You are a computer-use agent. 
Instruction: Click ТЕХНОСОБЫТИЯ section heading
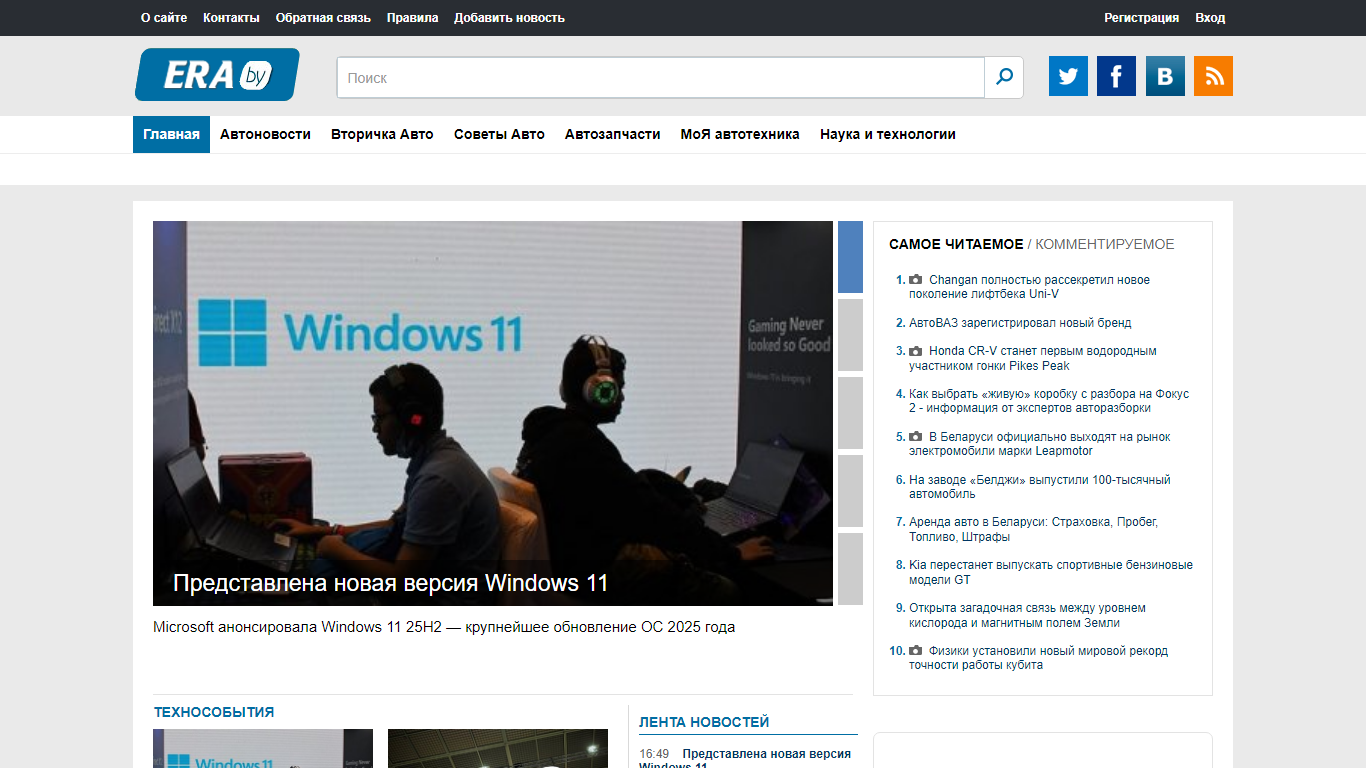(214, 712)
